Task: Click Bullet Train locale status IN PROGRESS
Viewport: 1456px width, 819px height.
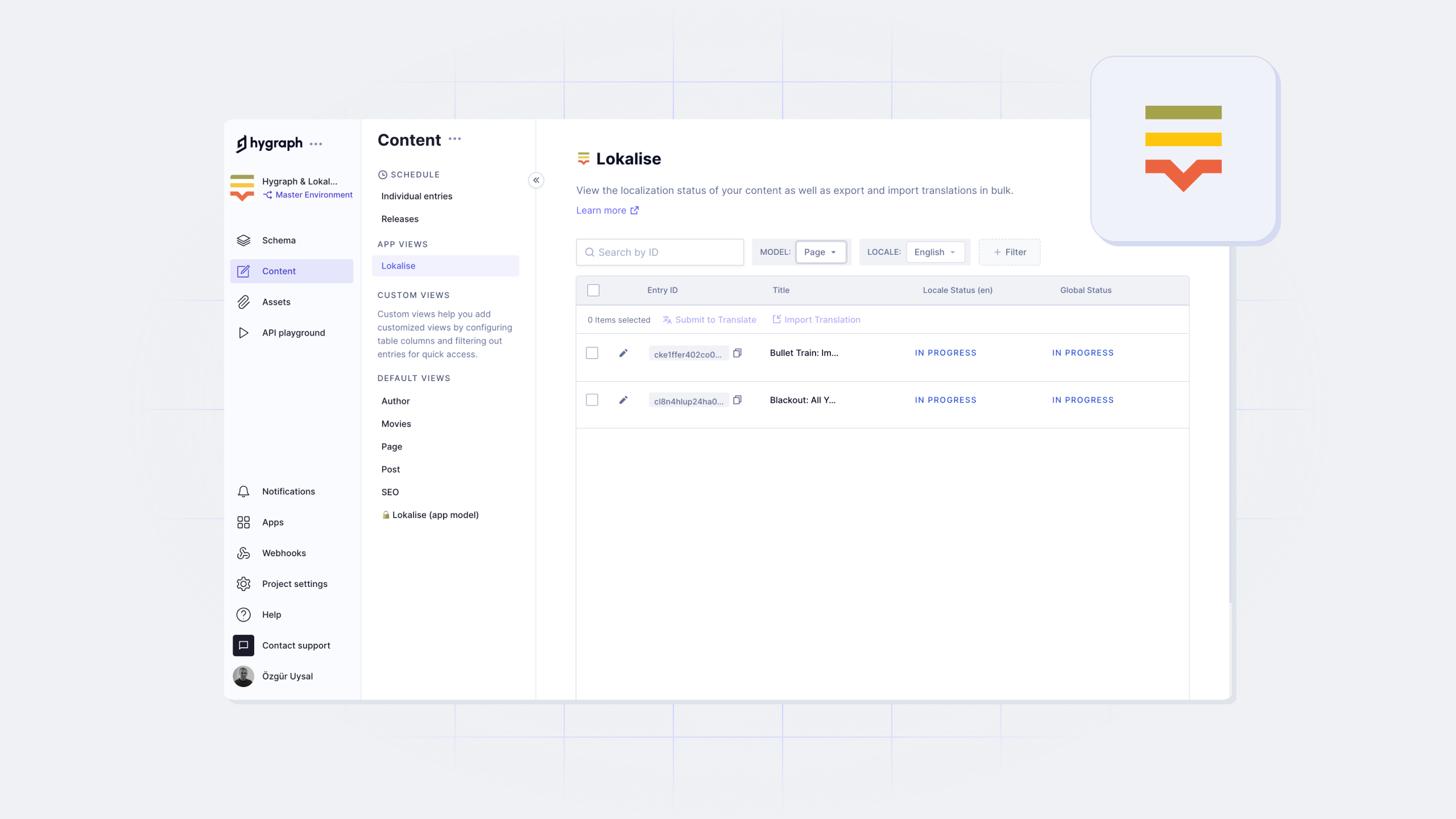Action: [x=945, y=353]
